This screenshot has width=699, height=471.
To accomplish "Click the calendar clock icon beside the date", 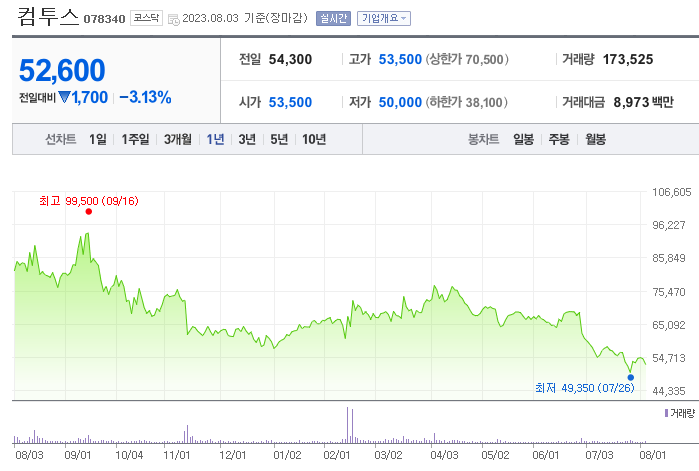I will point(173,19).
